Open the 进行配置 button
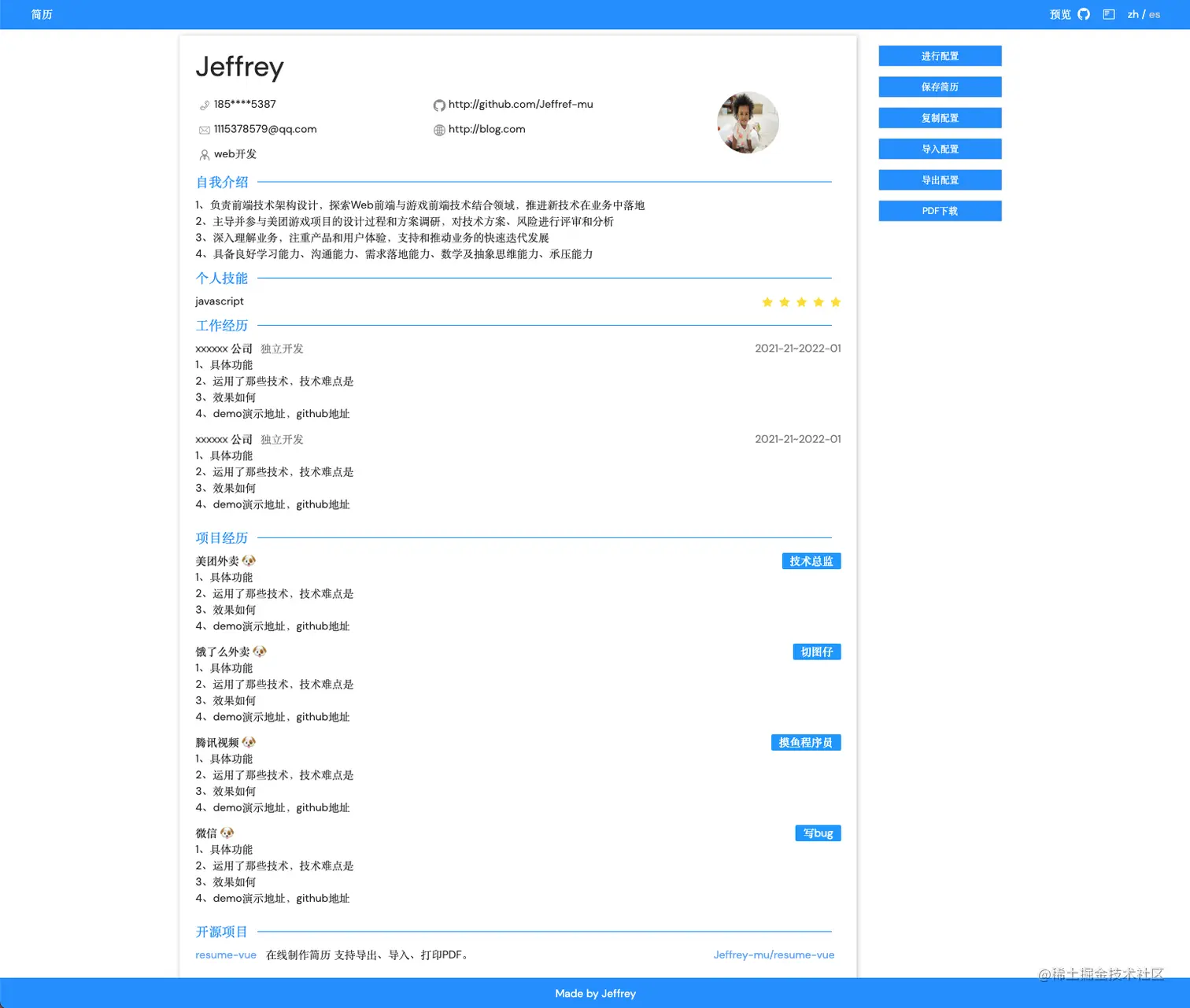 (x=940, y=56)
